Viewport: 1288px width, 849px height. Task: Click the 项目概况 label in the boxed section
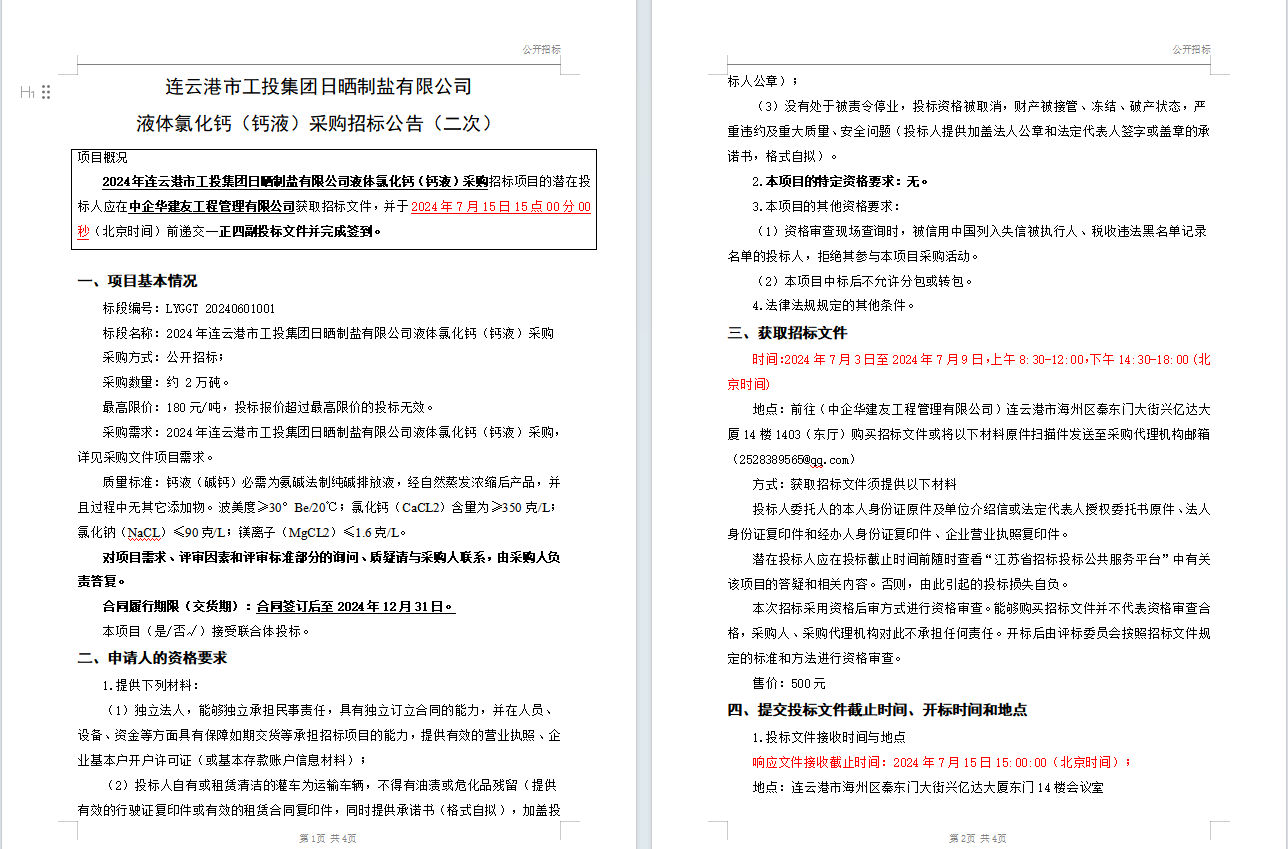coord(103,158)
